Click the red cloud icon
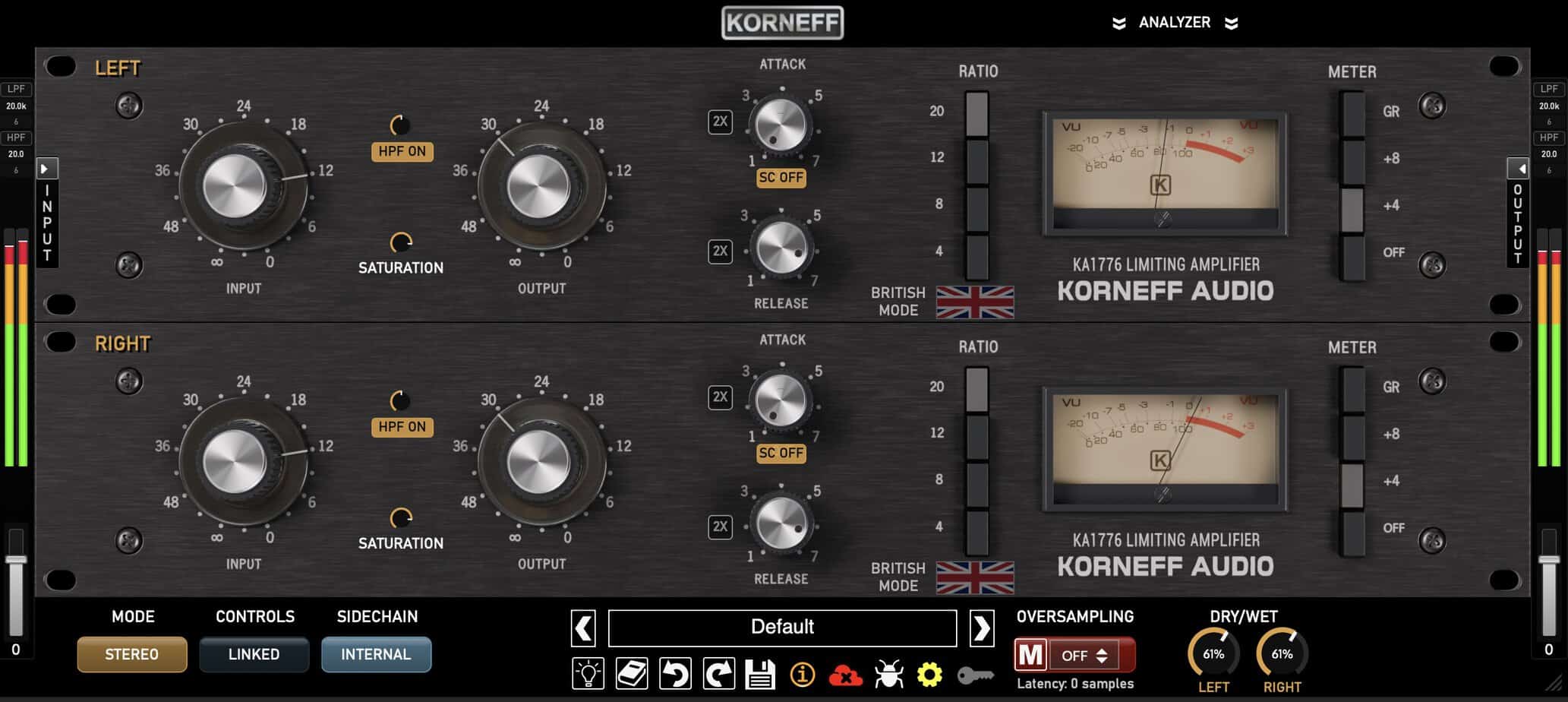This screenshot has width=1568, height=702. click(845, 675)
